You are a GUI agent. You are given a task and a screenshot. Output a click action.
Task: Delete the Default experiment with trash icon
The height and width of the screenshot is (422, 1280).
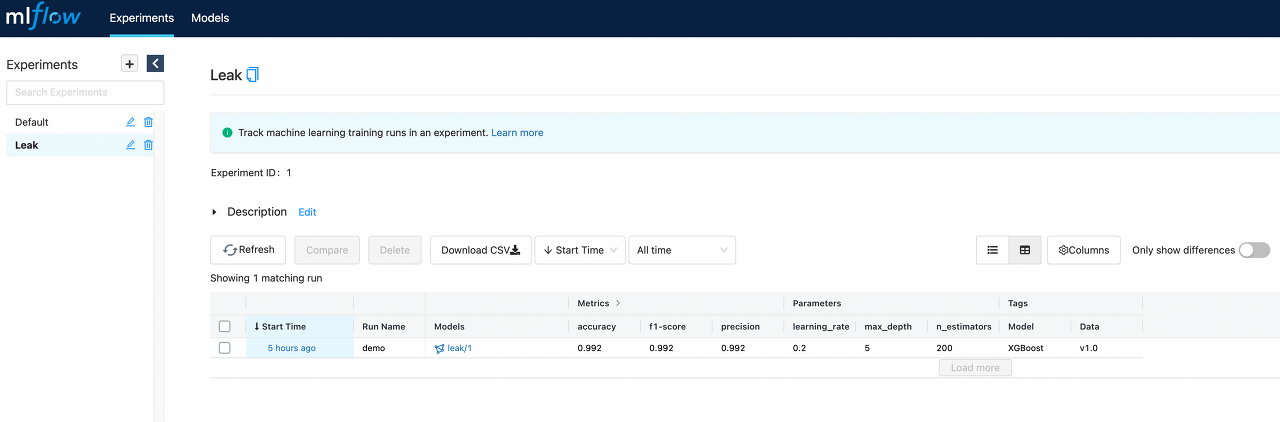(x=148, y=122)
